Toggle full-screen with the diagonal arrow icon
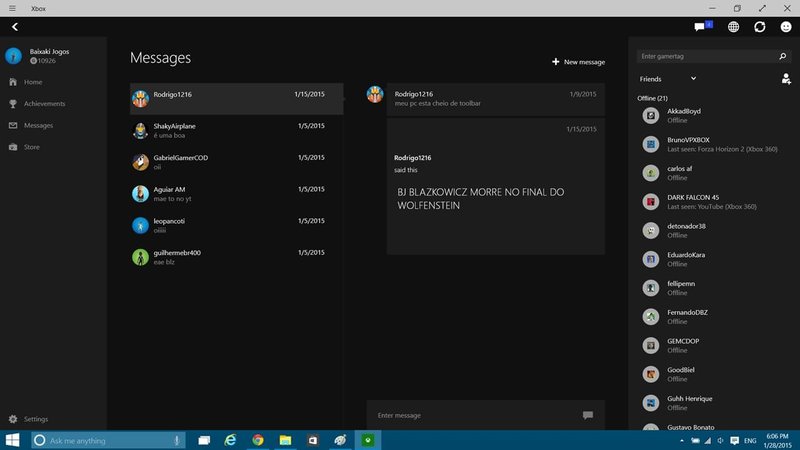This screenshot has width=800, height=450. [762, 8]
